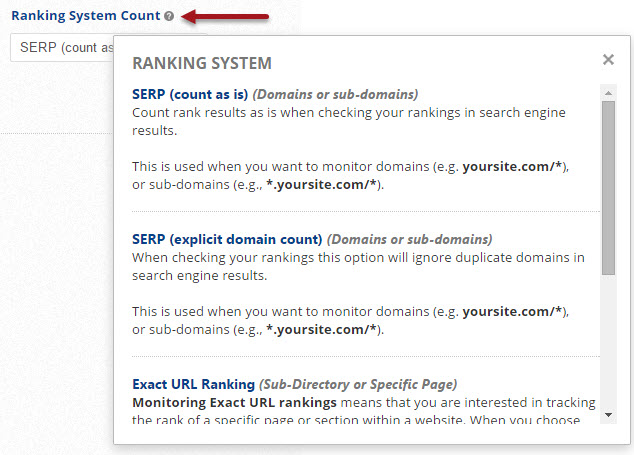Click *.yoursite.com/* in the first SERP section

324,185
